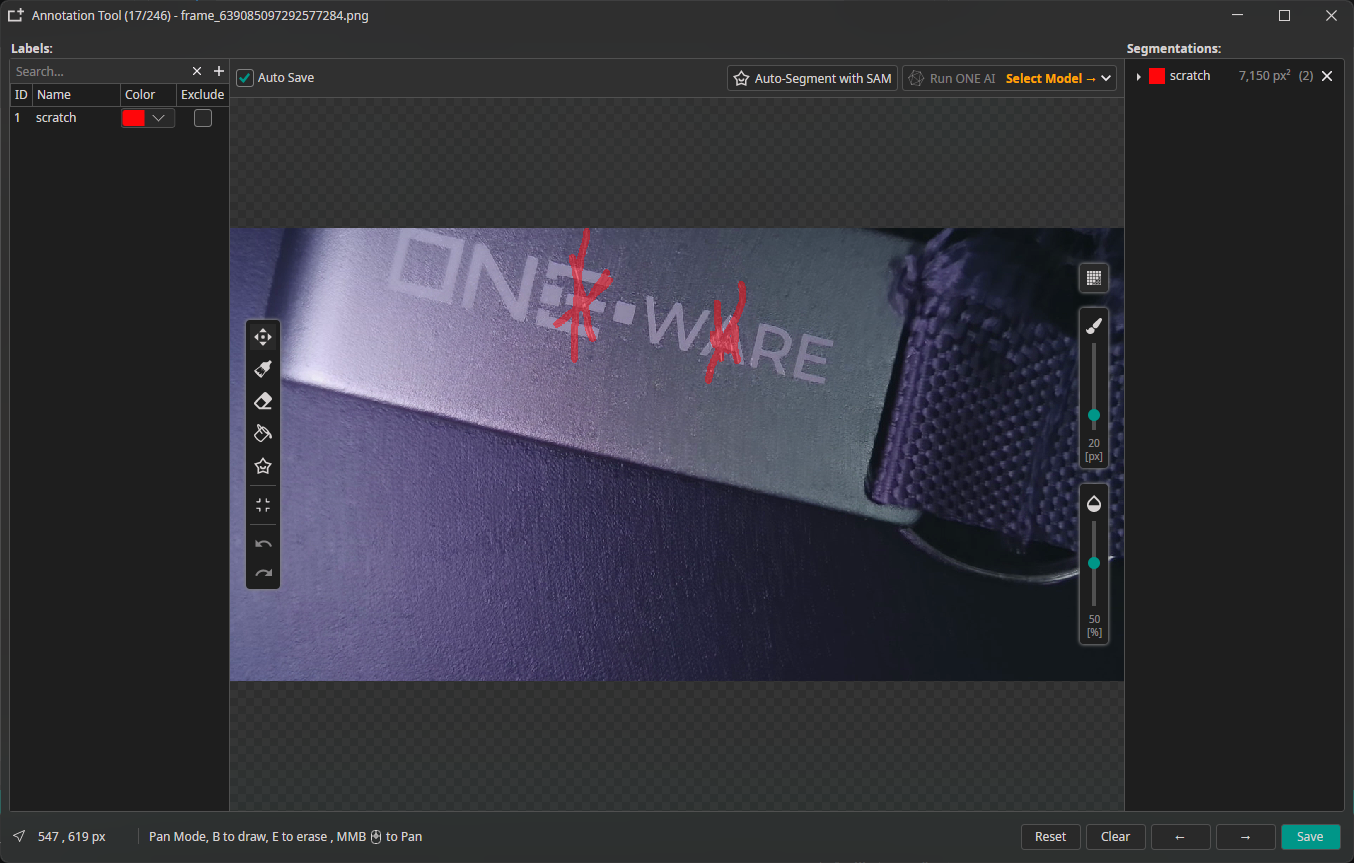Click the Segmentations: panel heading

(x=1174, y=48)
